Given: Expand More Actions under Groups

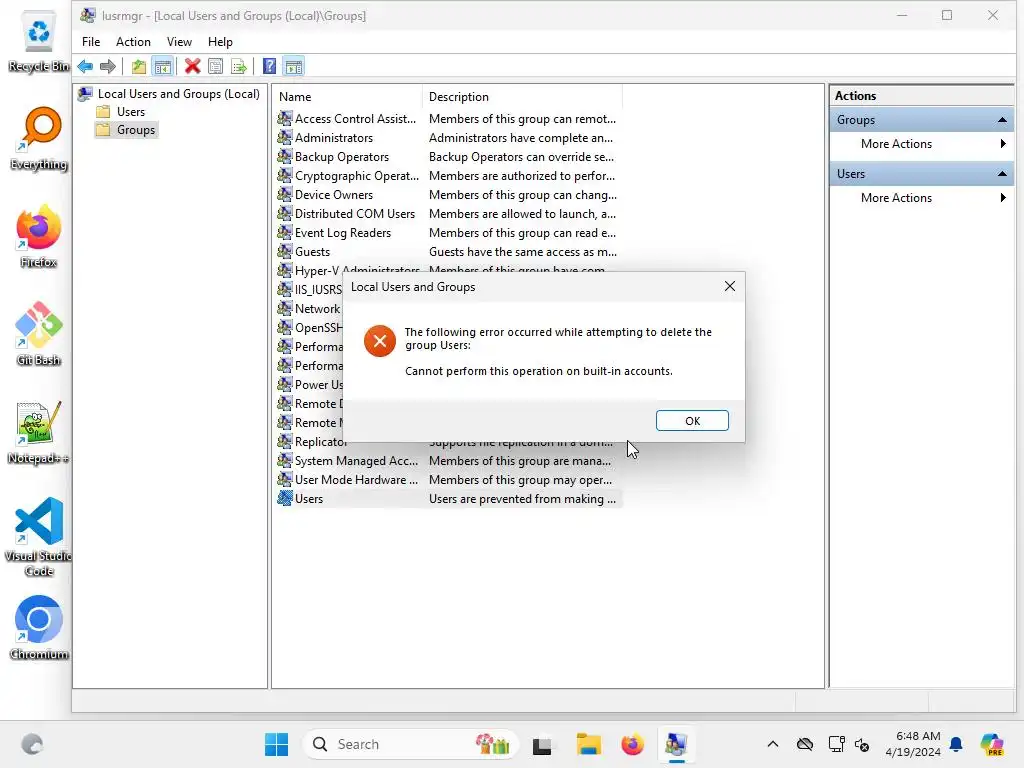Looking at the screenshot, I should click(x=921, y=144).
